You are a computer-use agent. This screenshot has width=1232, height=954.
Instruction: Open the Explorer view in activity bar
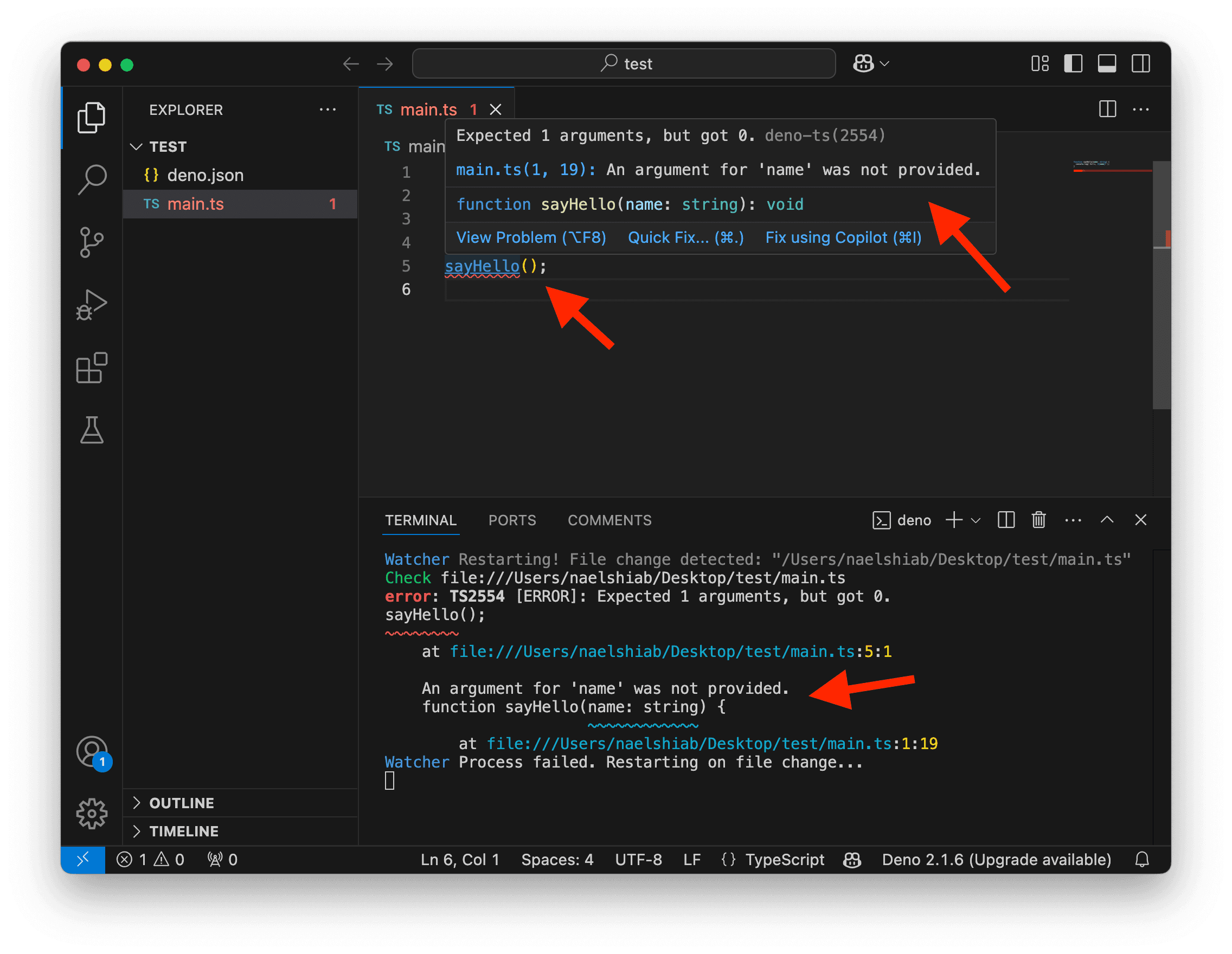pos(92,117)
